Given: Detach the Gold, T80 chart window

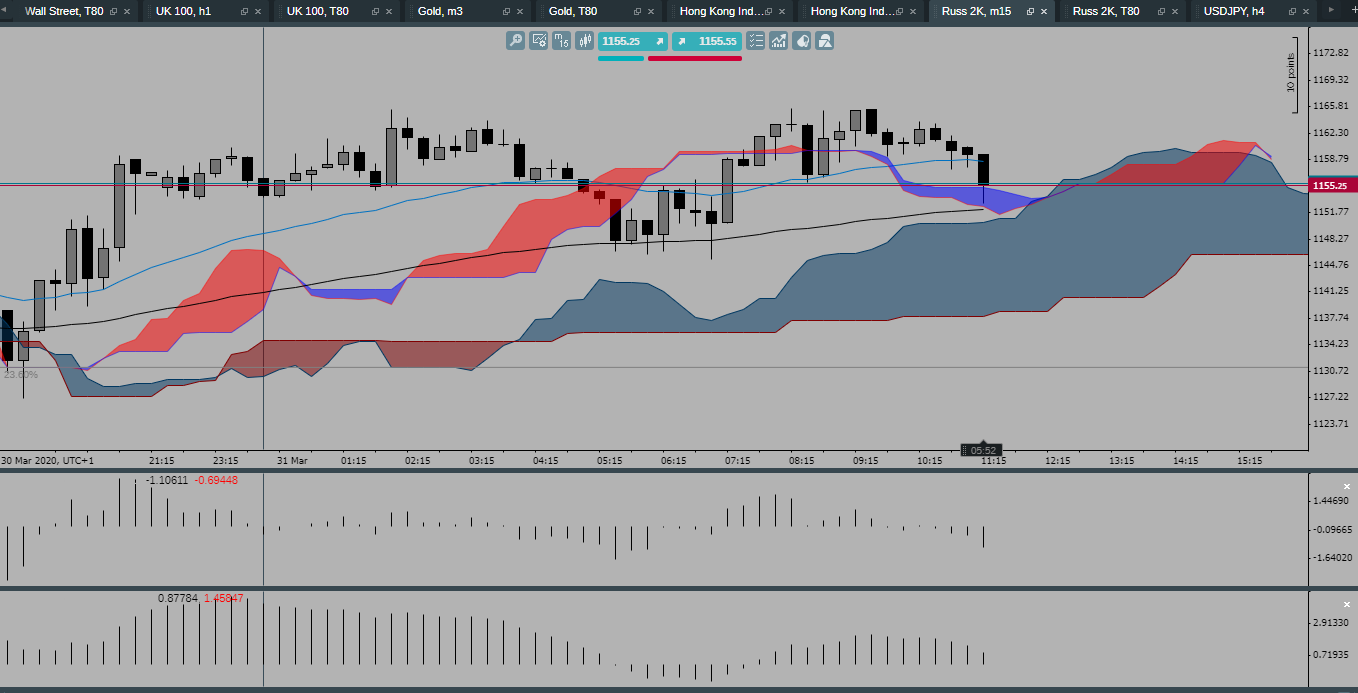Looking at the screenshot, I should [x=637, y=12].
